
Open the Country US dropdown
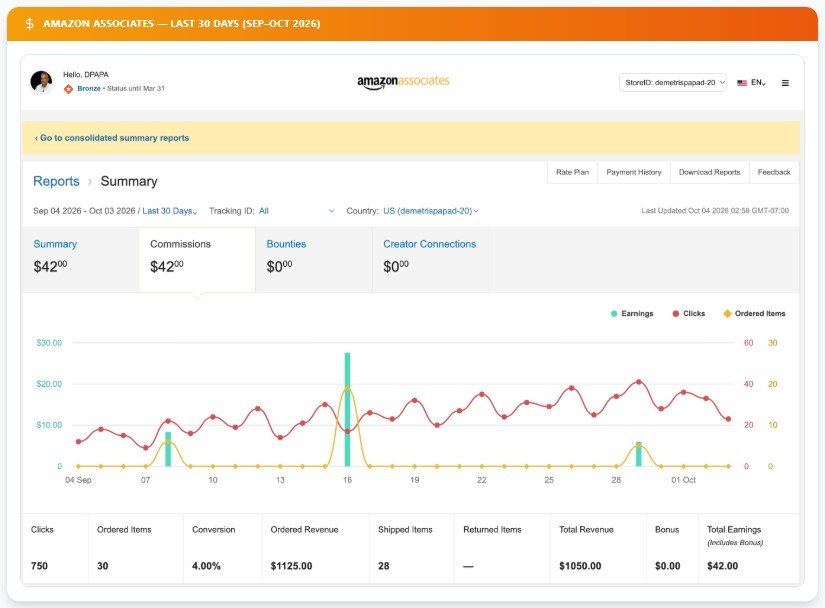(x=431, y=211)
